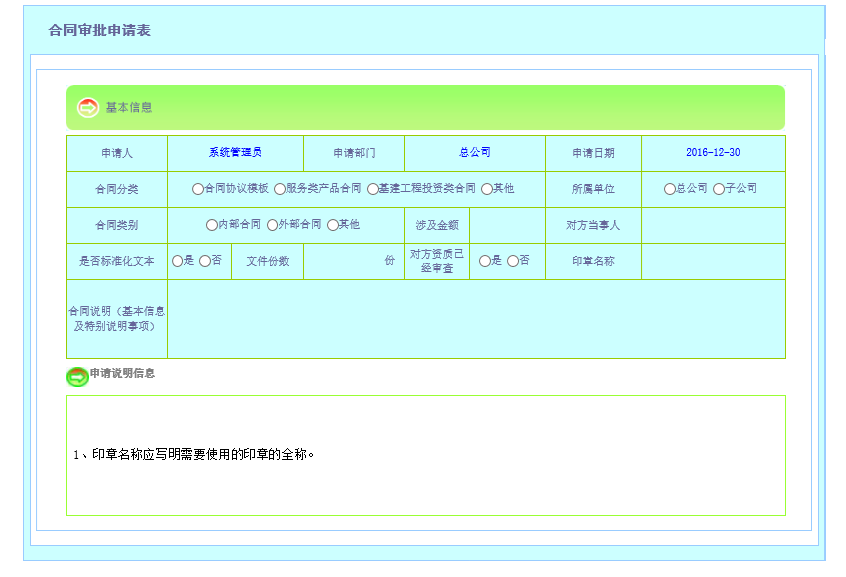Pick 子公司 for 所属单位
The height and width of the screenshot is (577, 846).
(x=719, y=189)
